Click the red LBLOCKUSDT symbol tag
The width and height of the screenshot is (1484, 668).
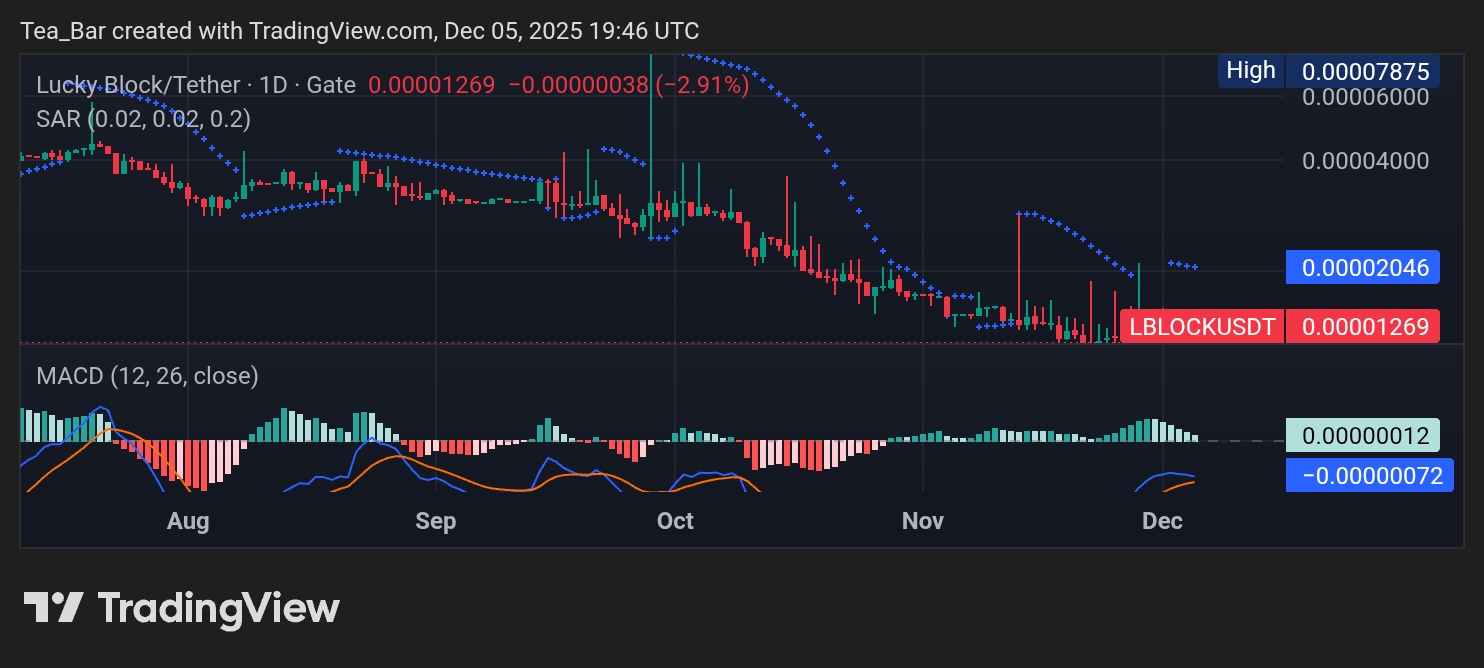pos(1202,326)
